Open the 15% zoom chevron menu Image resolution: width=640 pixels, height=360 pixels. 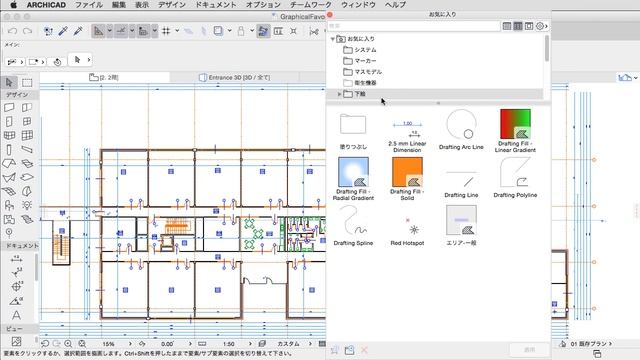pyautogui.click(x=130, y=344)
